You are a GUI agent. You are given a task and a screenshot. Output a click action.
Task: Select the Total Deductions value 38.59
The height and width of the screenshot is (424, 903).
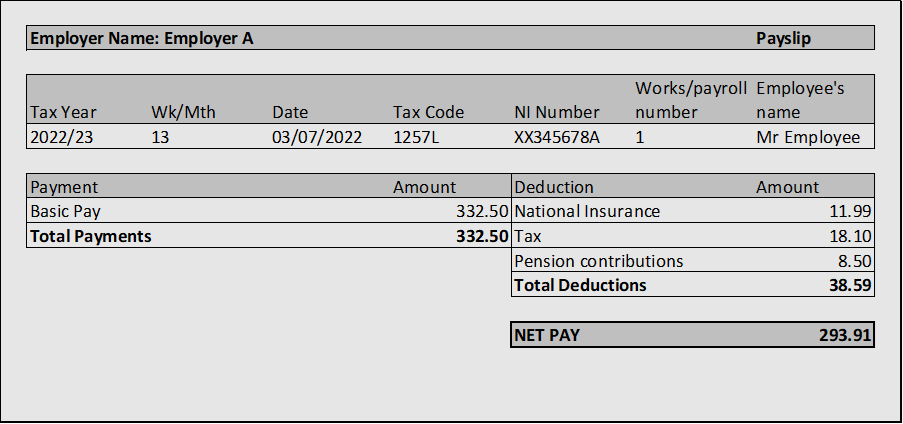click(x=850, y=285)
